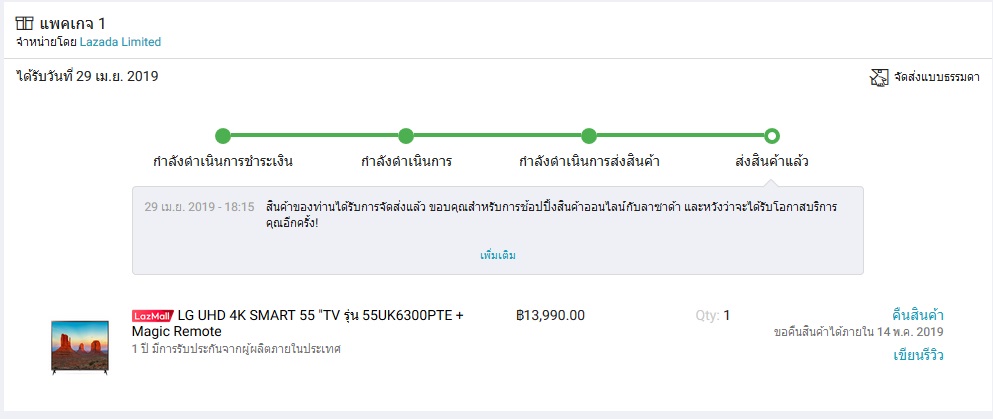Image resolution: width=993 pixels, height=419 pixels.
Task: Click the 29 เม.ย. 2019 - 18:15 timestamp
Action: click(x=199, y=206)
